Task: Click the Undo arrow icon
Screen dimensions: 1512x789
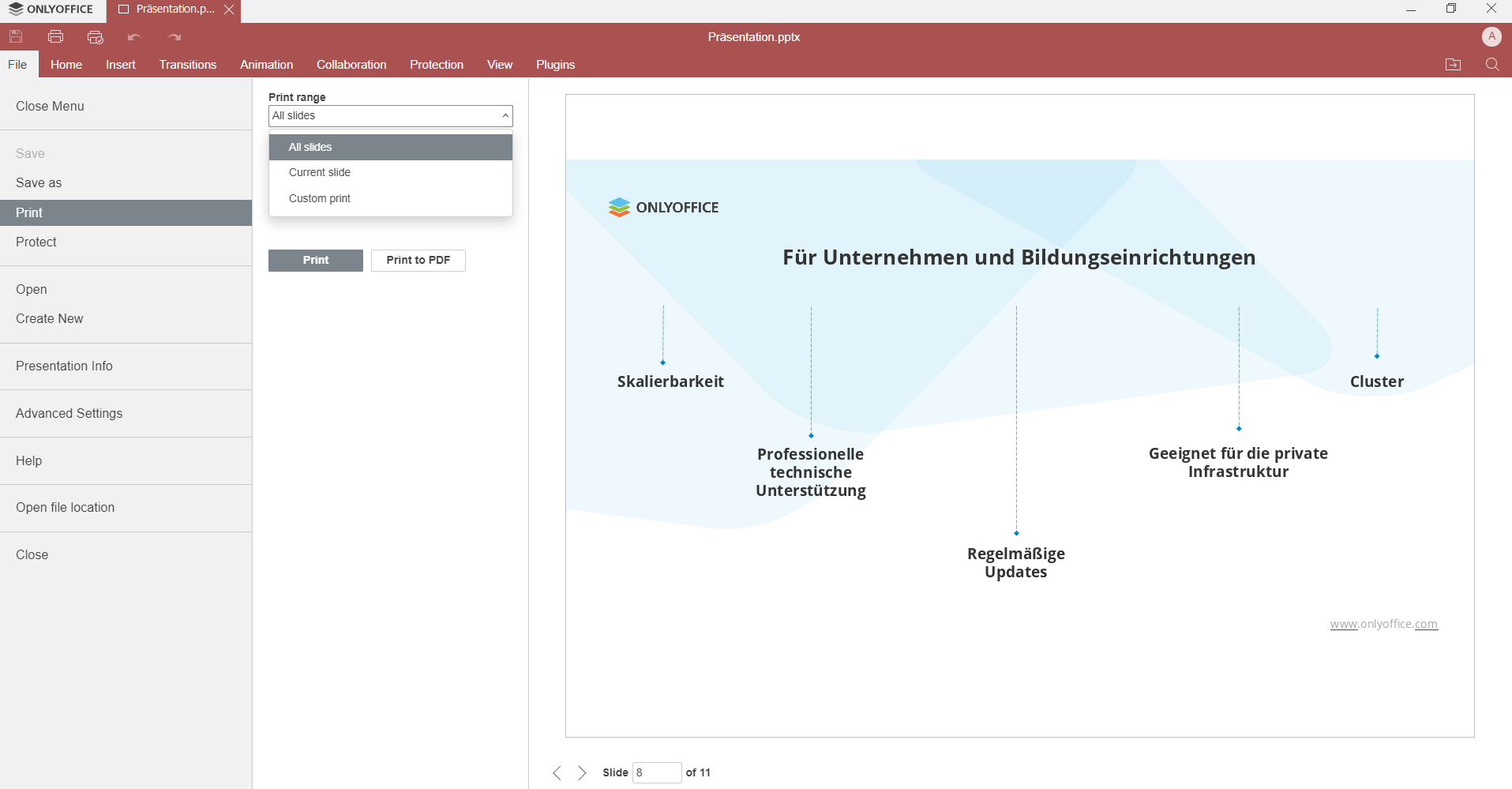Action: 134,36
